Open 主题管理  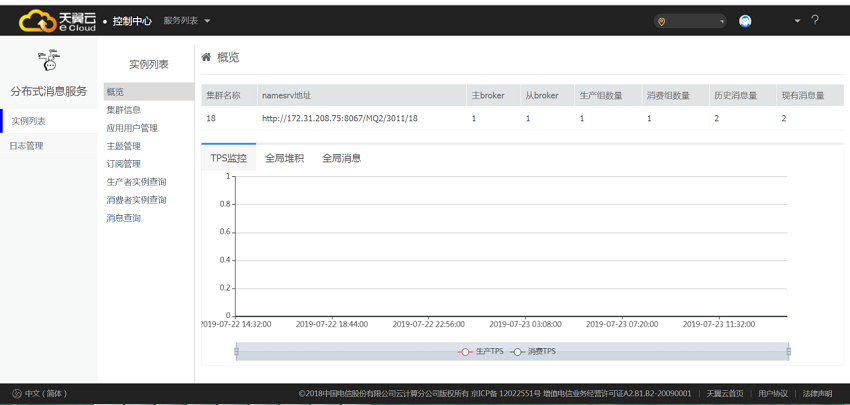[124, 146]
